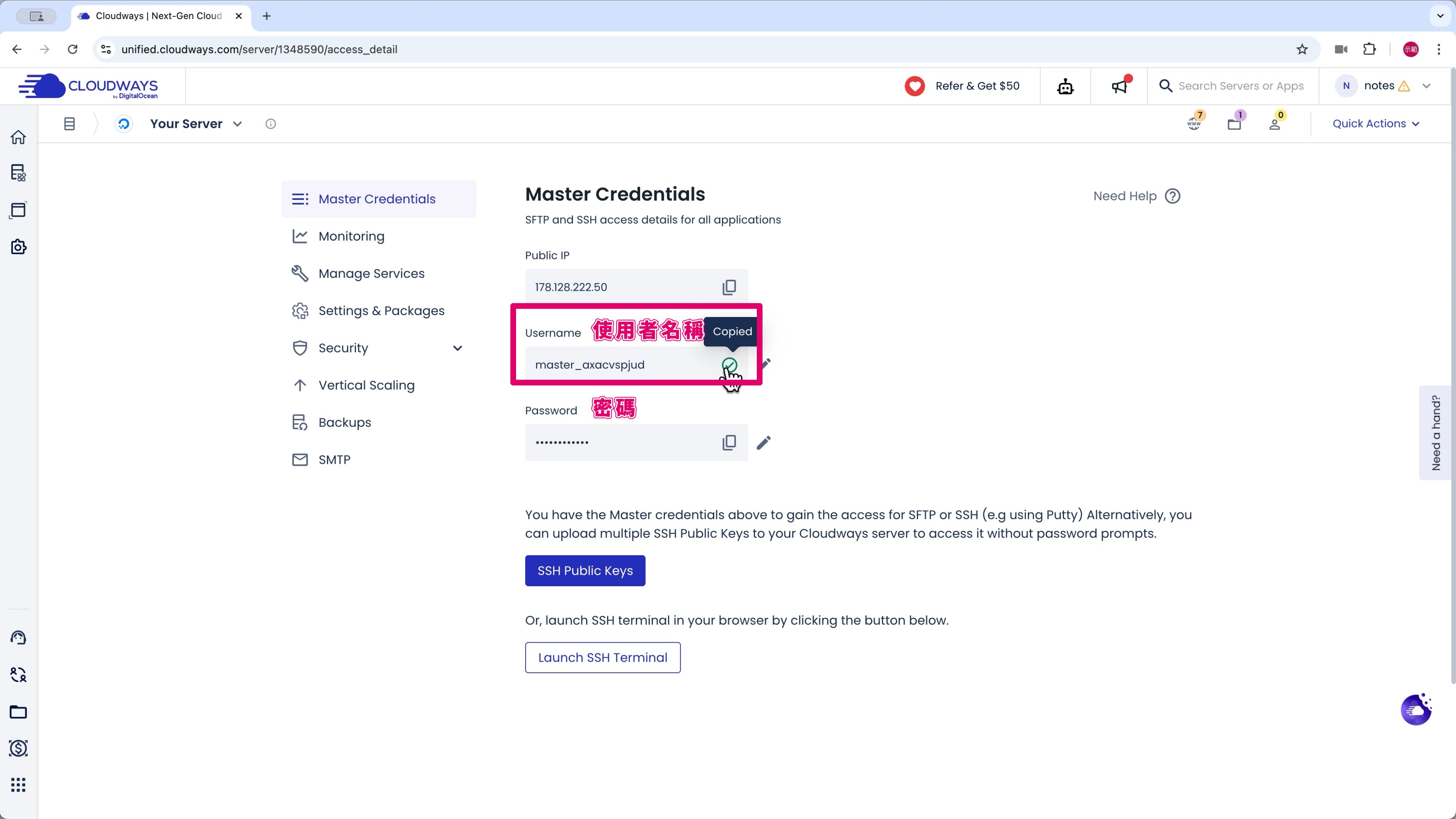Copy the Public IP address
The width and height of the screenshot is (1456, 819).
729,287
